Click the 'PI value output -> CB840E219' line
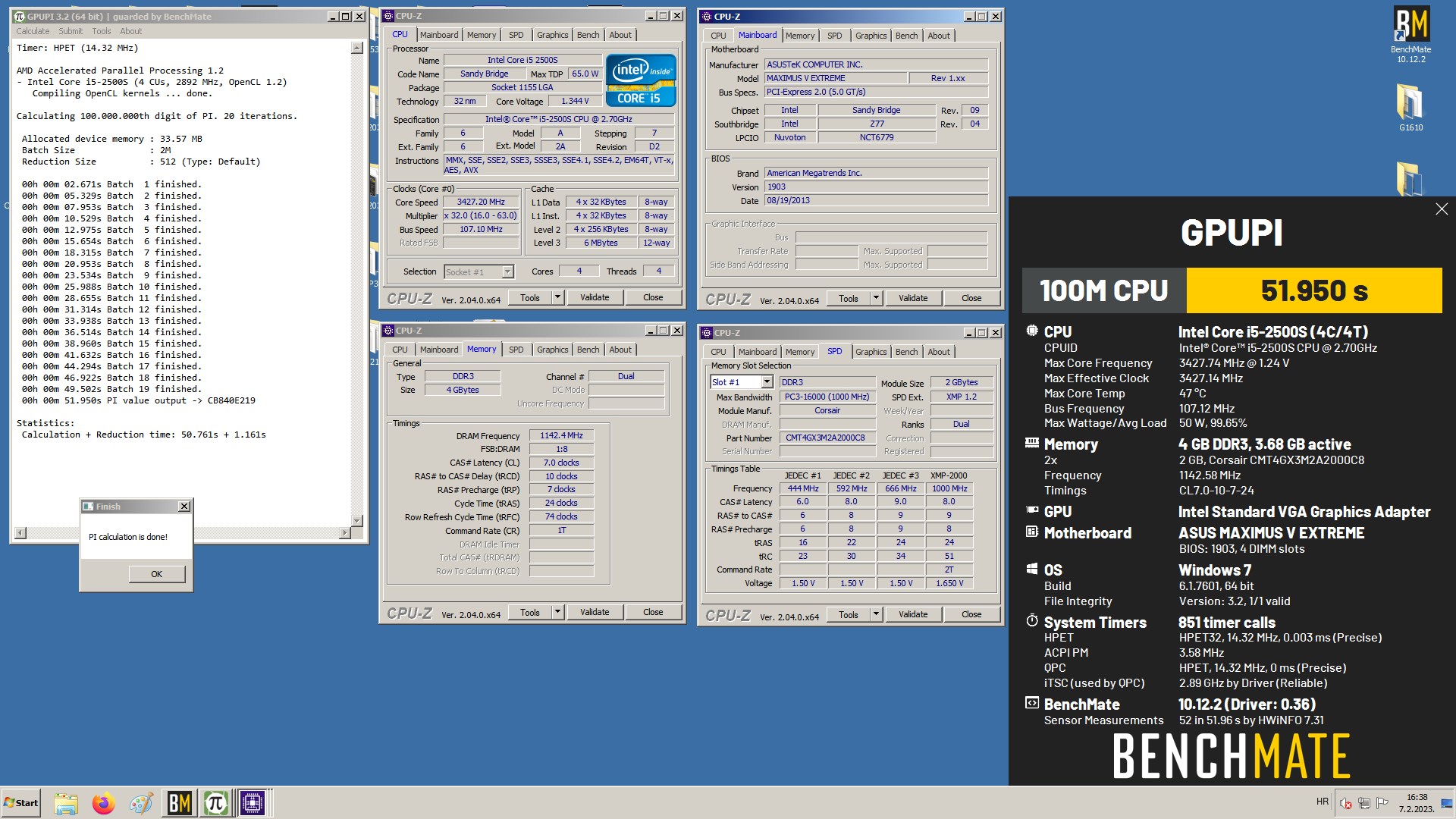The width and height of the screenshot is (1456, 819). tap(139, 400)
